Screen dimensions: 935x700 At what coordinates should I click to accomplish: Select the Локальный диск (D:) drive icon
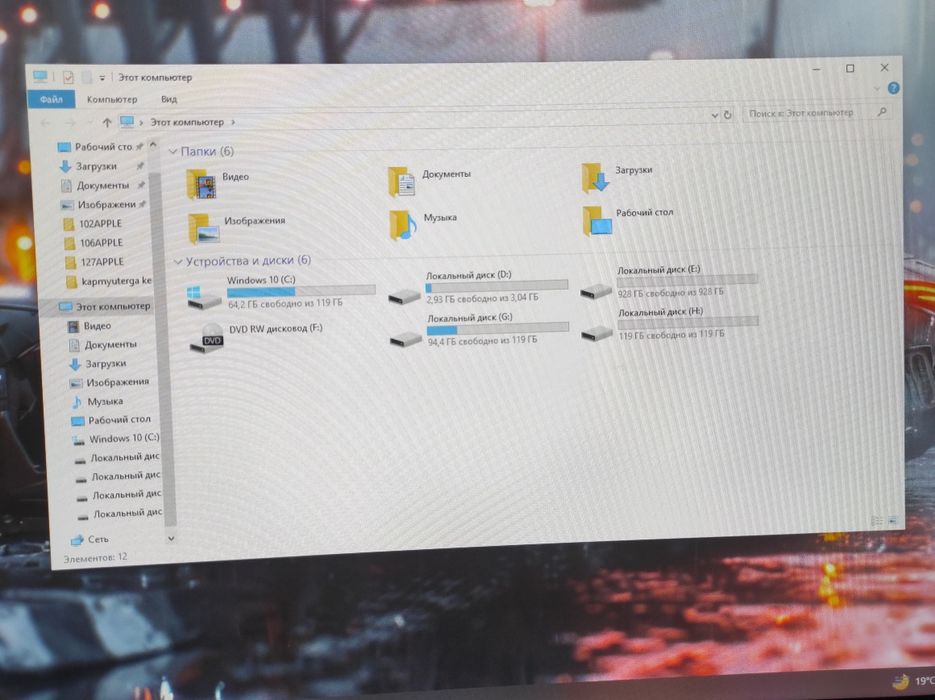coord(404,296)
